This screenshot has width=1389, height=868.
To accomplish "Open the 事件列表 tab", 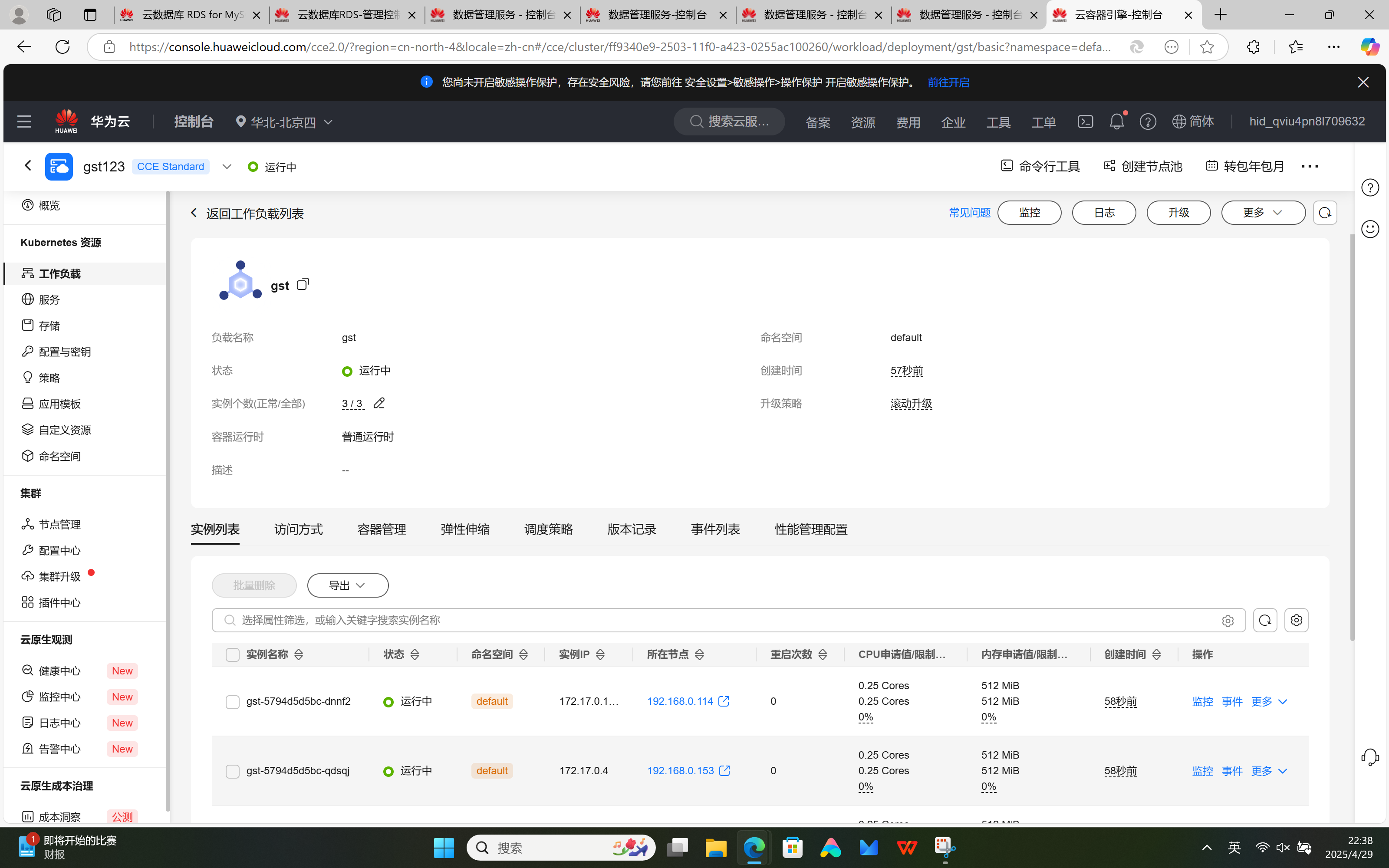I will click(715, 529).
